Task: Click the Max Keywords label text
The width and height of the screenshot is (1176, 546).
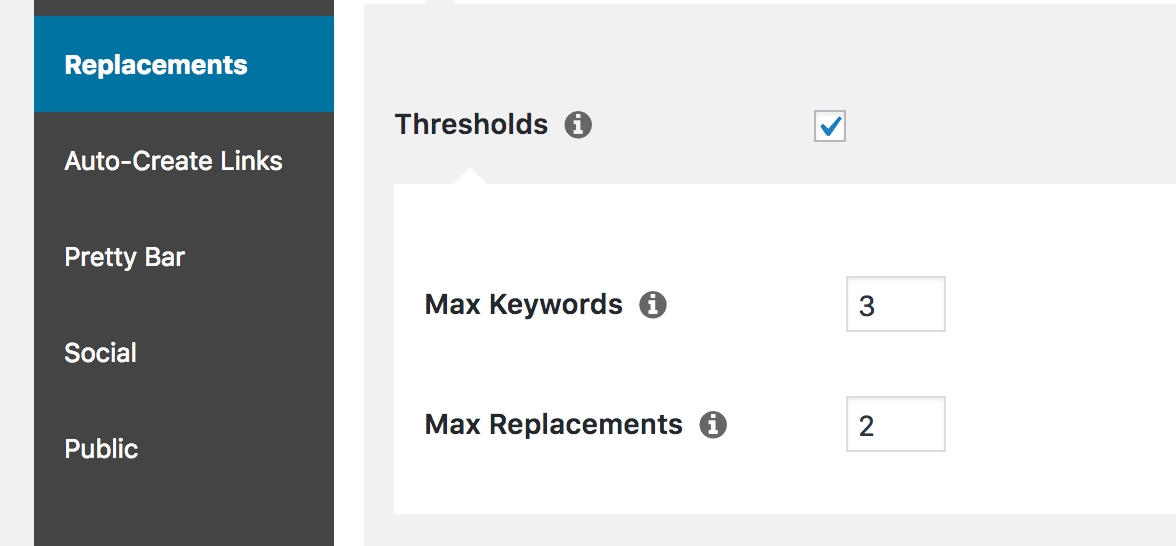Action: tap(523, 304)
